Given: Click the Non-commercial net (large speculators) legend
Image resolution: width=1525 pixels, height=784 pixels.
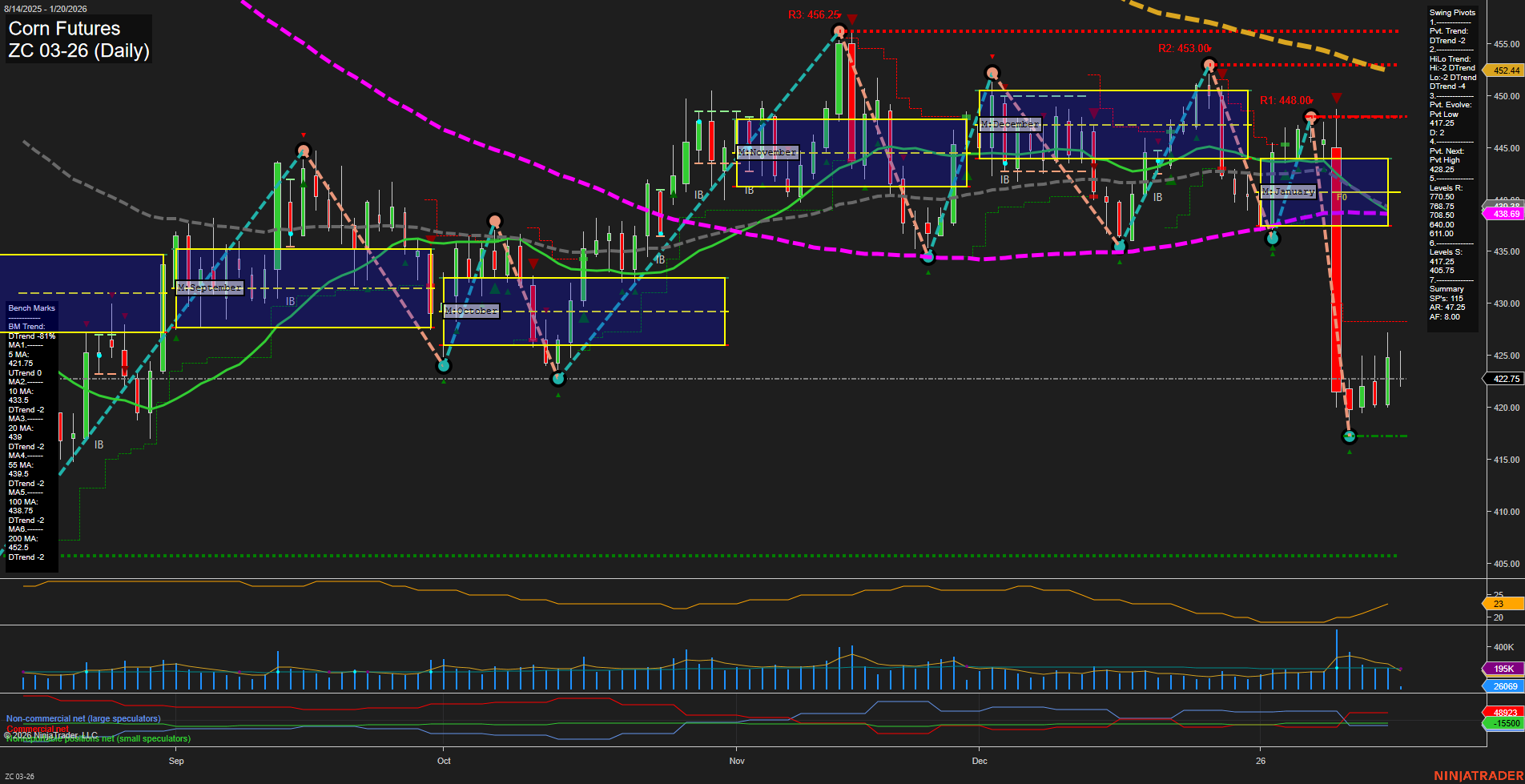Looking at the screenshot, I should point(82,718).
